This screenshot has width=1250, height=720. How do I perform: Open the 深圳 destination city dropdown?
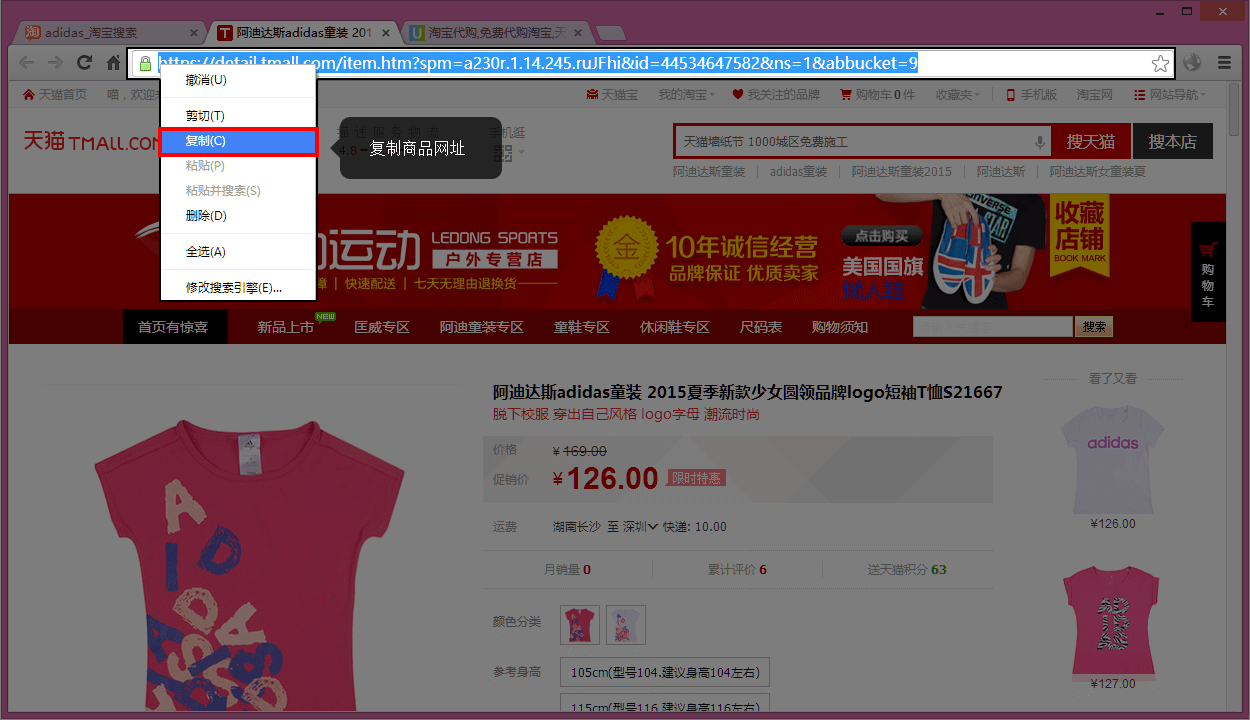tap(642, 526)
